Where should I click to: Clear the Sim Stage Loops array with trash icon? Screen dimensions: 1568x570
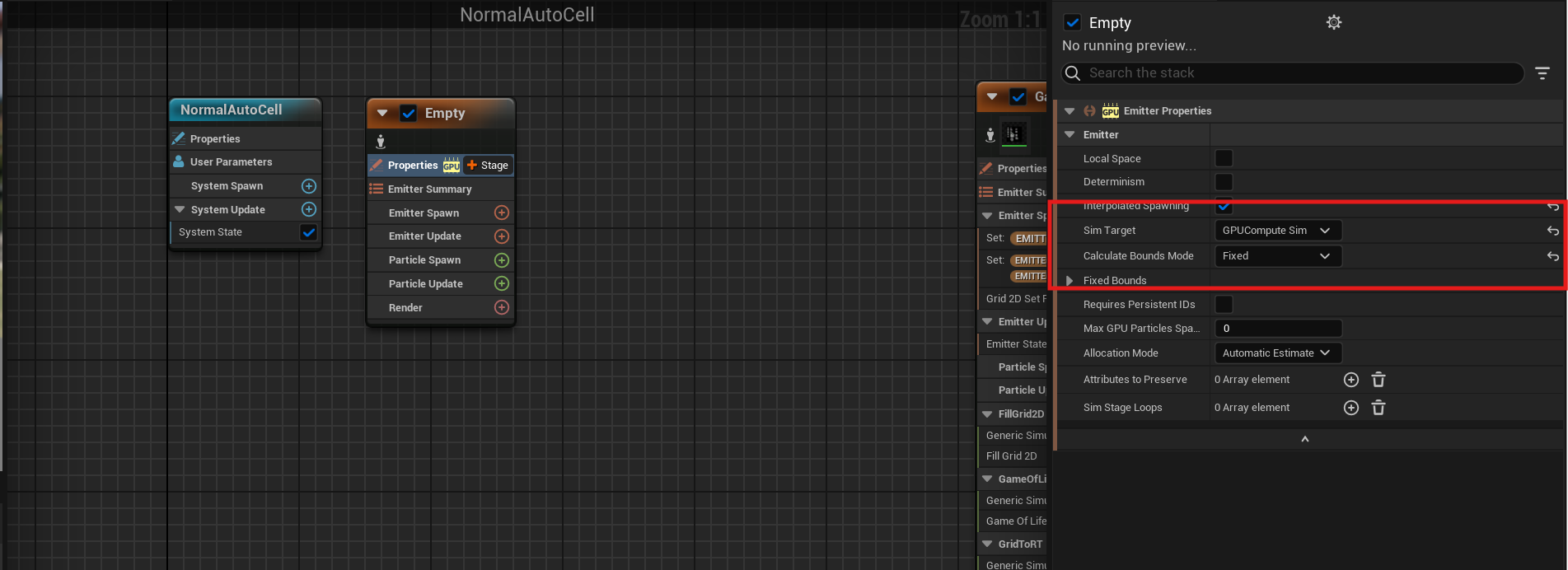click(x=1378, y=408)
